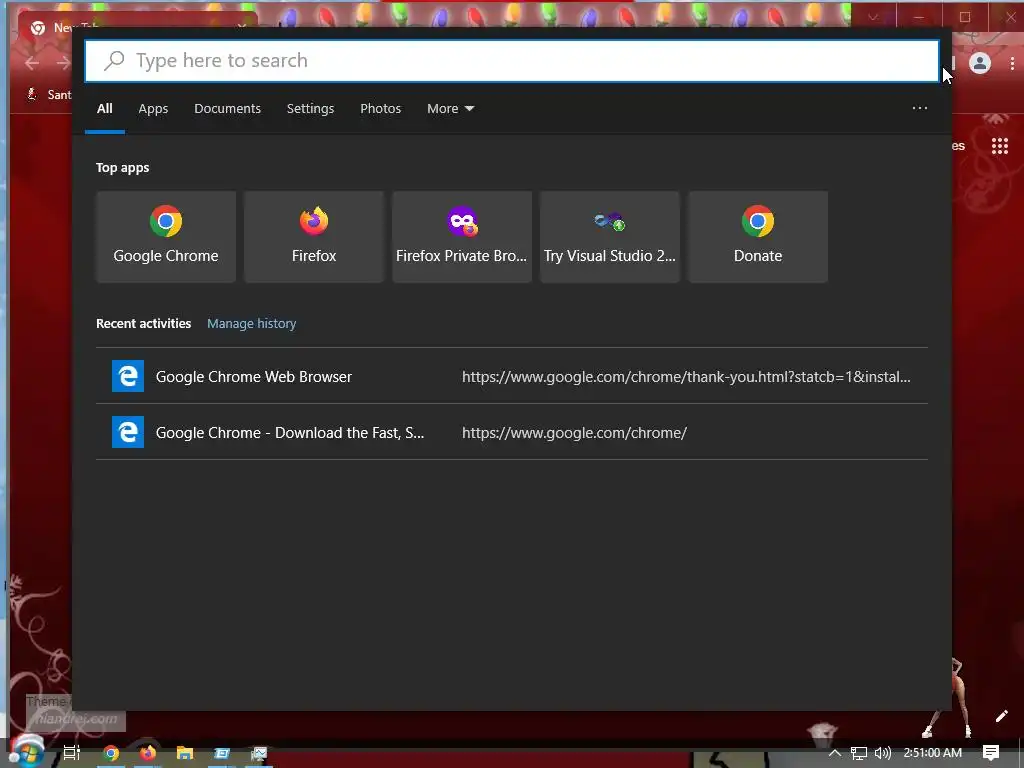Open the Donate app tile

point(758,237)
